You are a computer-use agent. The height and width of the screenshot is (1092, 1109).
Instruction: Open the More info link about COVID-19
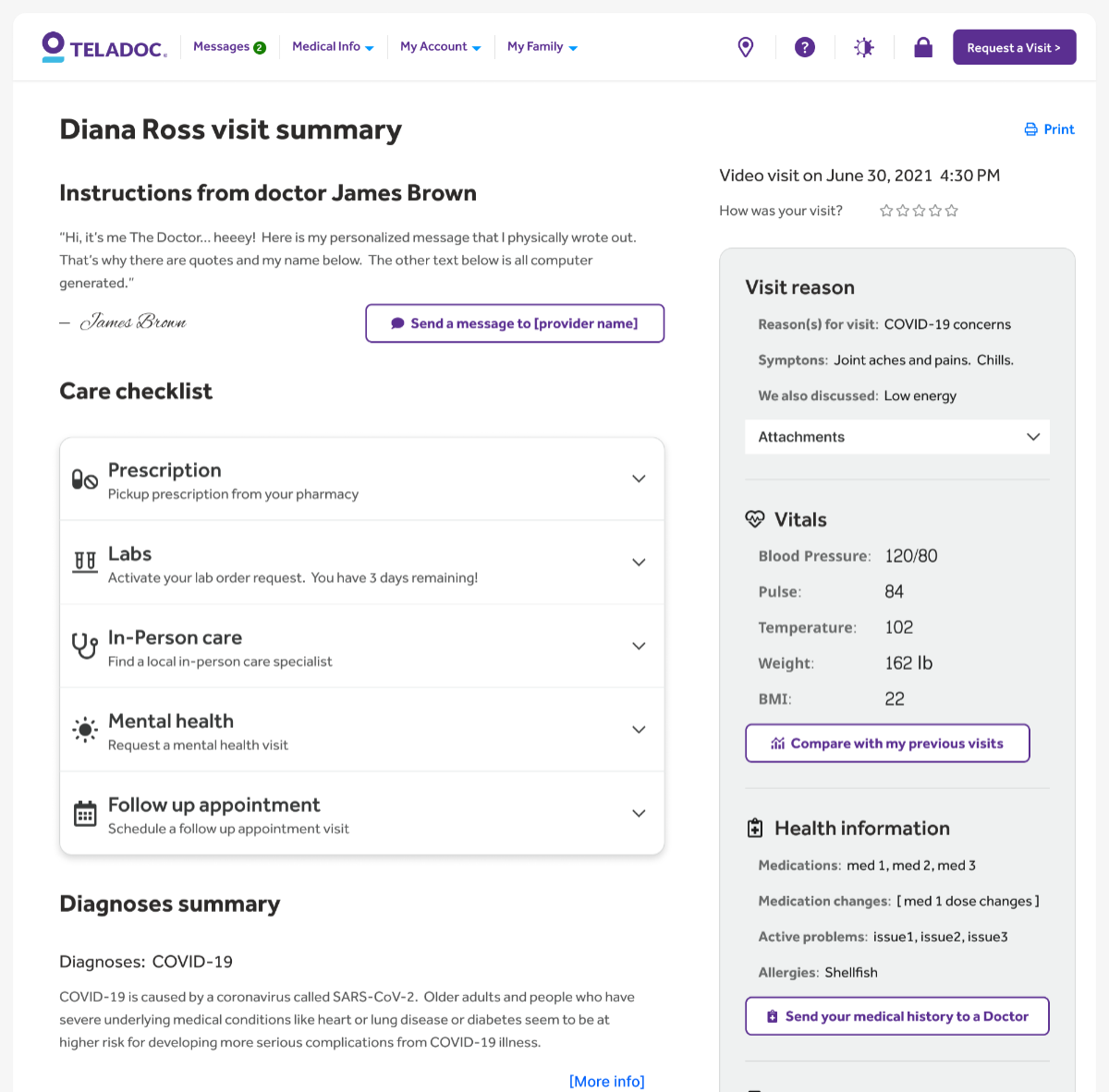[606, 1081]
